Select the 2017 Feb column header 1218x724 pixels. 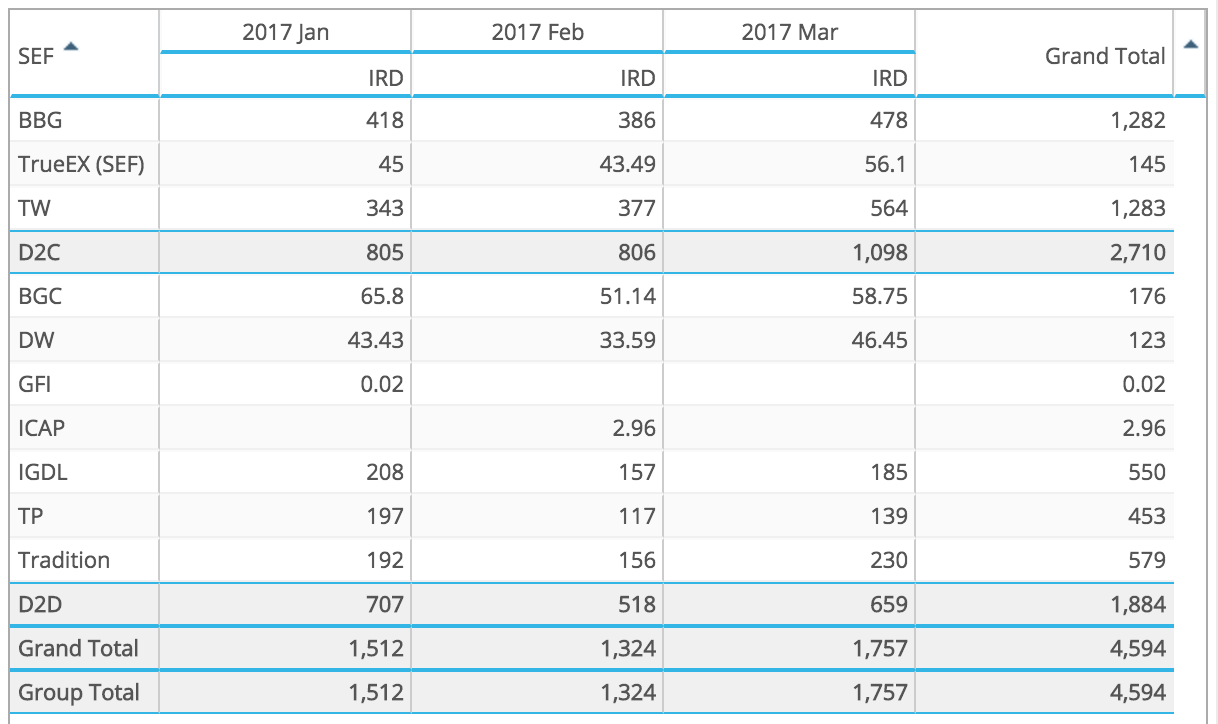[537, 32]
